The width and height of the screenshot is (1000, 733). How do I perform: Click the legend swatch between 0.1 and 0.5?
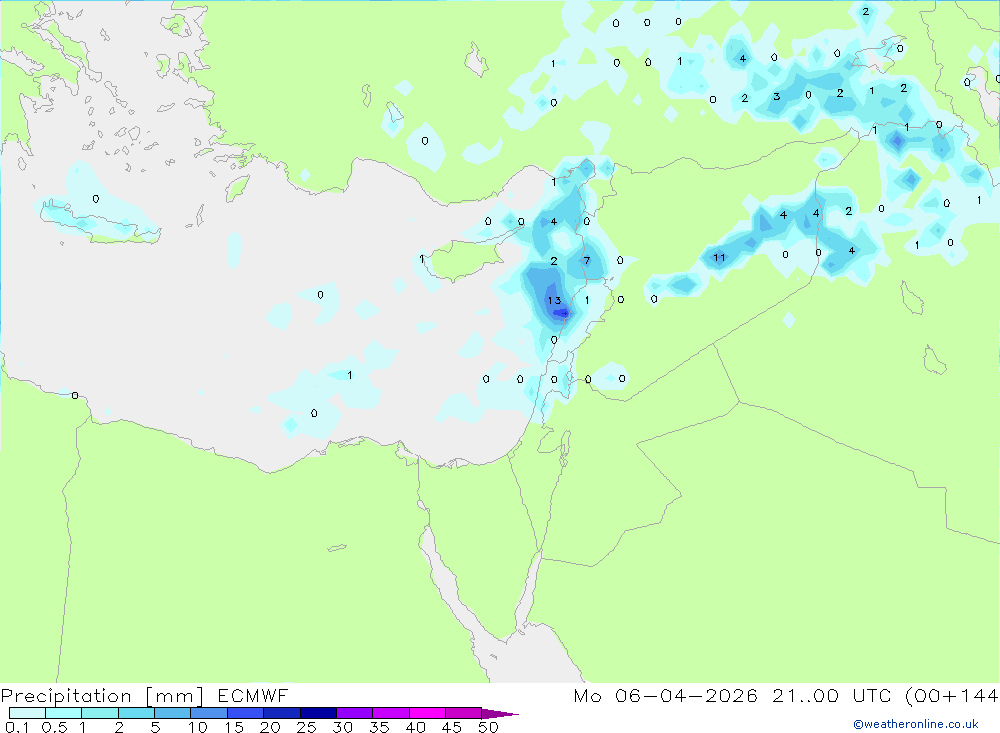(x=27, y=713)
